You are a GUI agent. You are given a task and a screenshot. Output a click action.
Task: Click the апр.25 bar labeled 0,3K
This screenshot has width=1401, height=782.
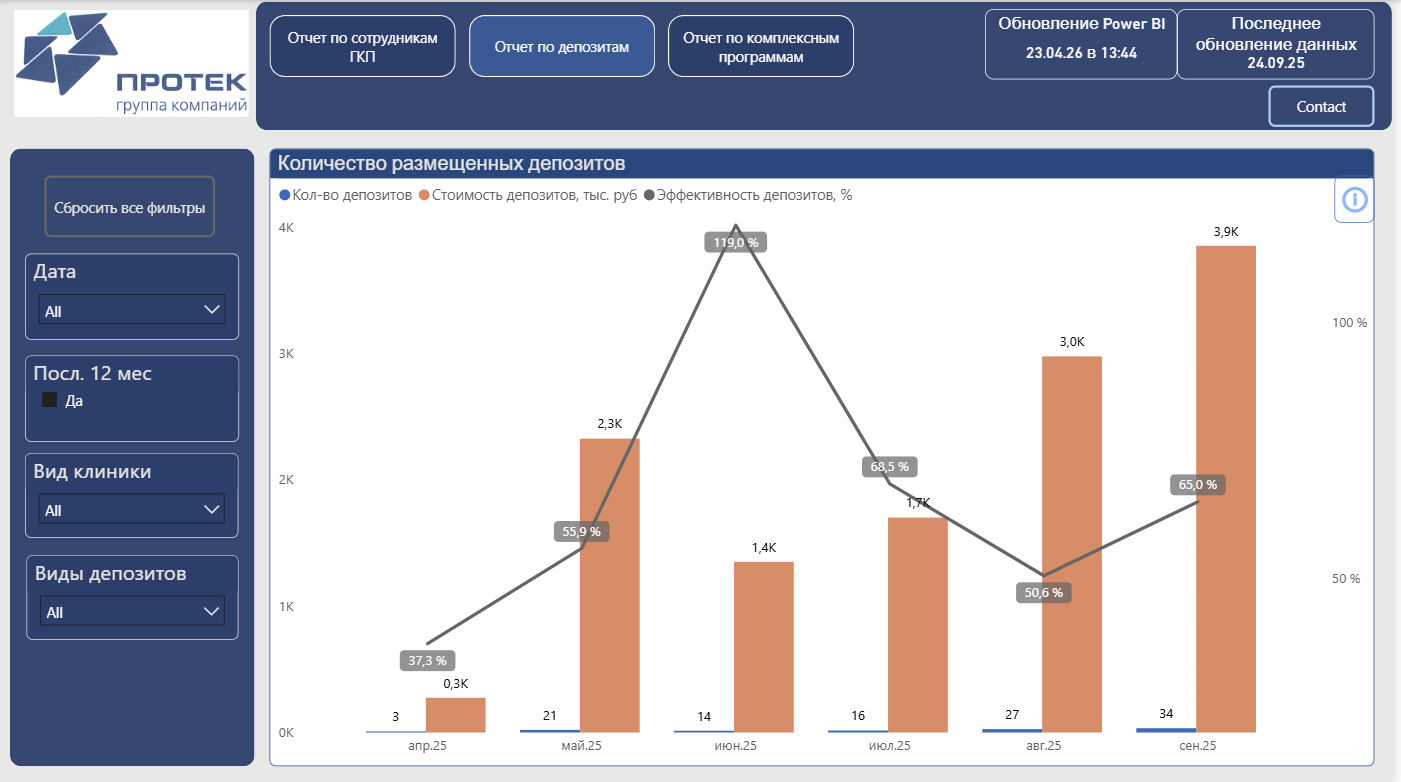pyautogui.click(x=456, y=716)
